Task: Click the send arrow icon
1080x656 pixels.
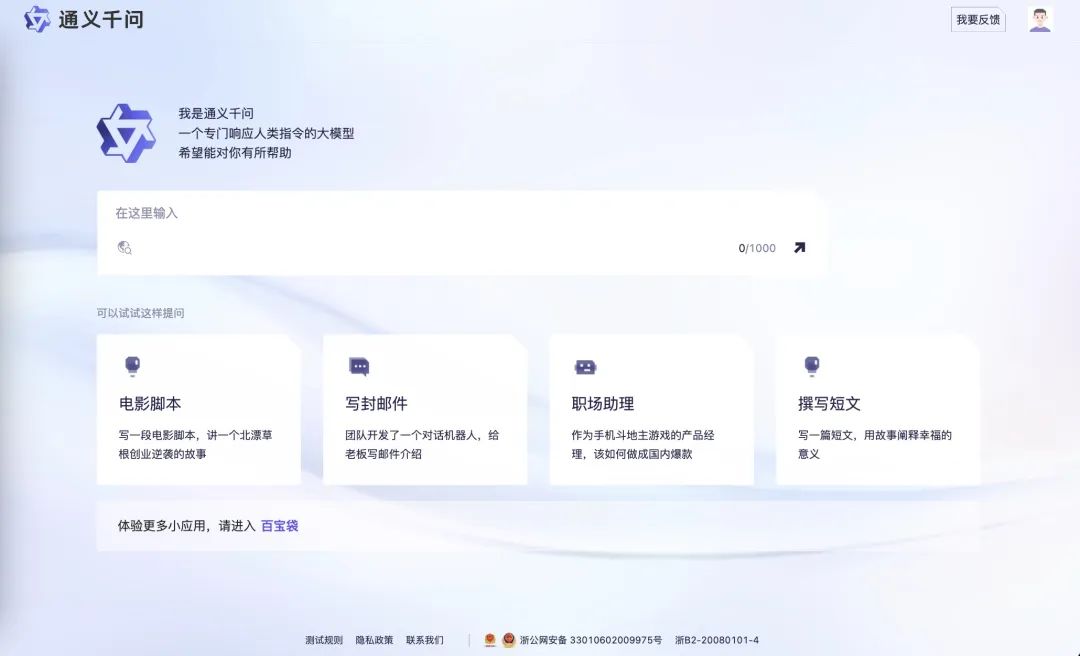Action: [x=799, y=247]
